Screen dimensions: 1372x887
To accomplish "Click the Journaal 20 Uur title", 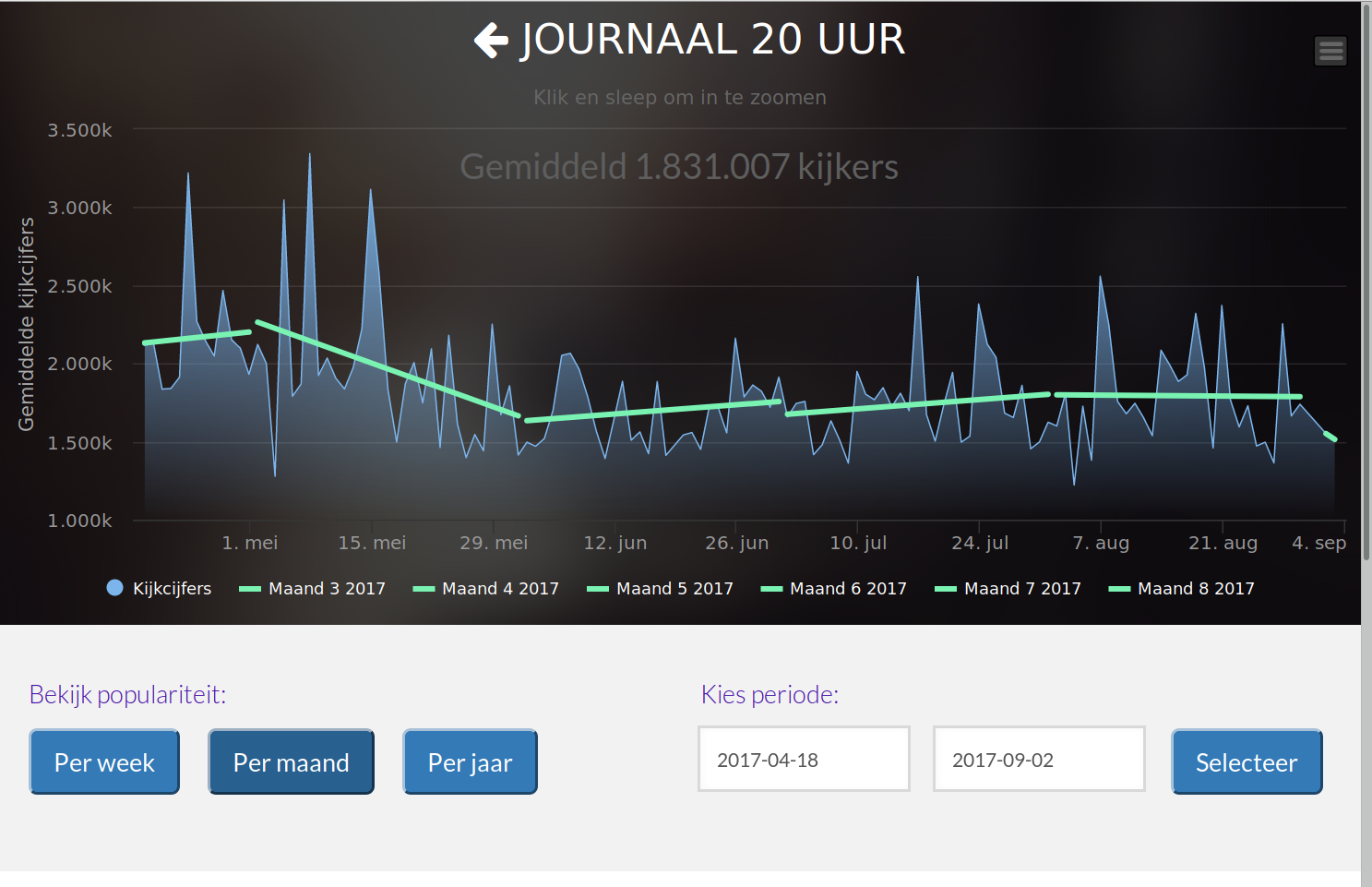I will click(712, 41).
